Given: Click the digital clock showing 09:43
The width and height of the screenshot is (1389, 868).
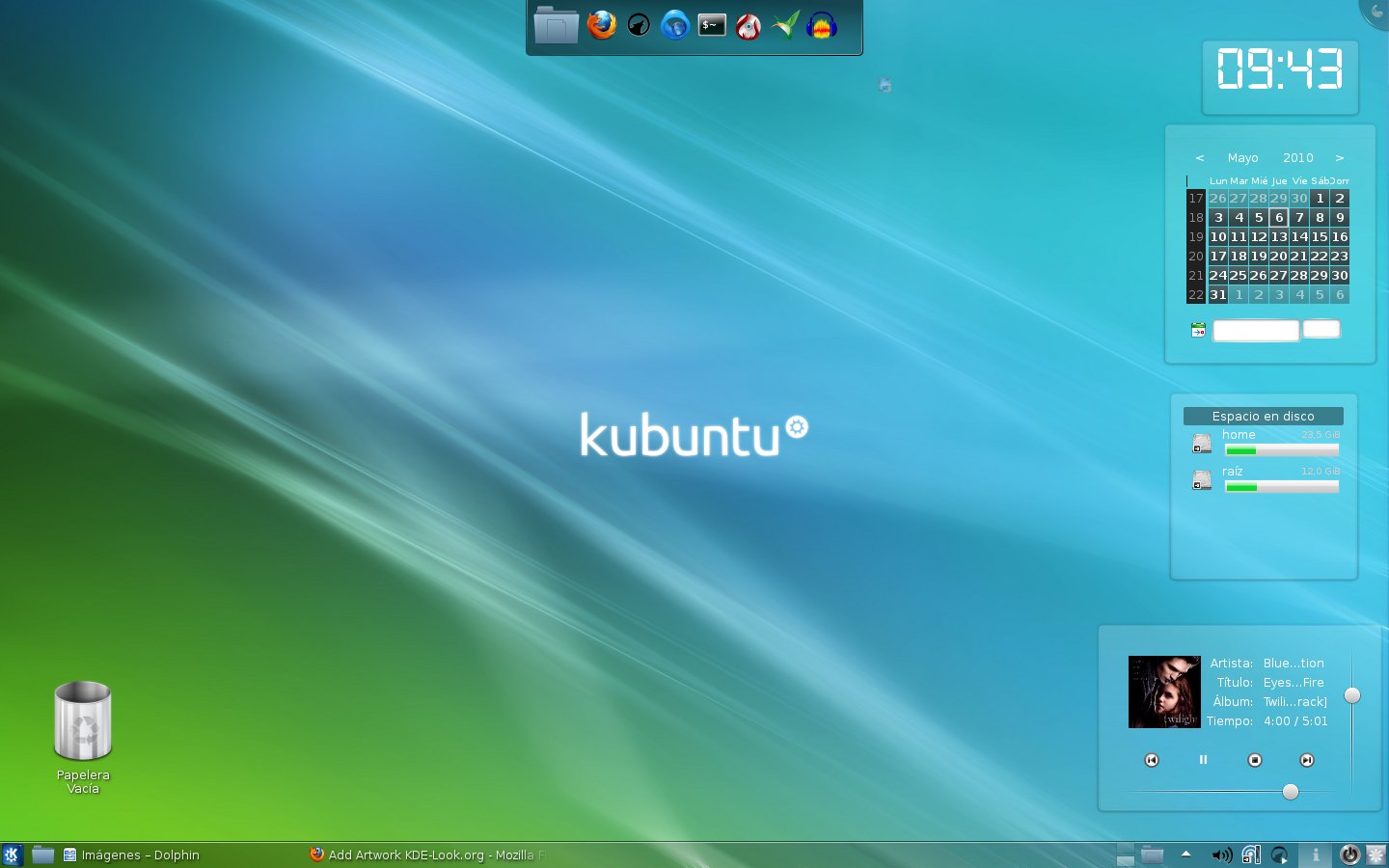Looking at the screenshot, I should coord(1280,69).
